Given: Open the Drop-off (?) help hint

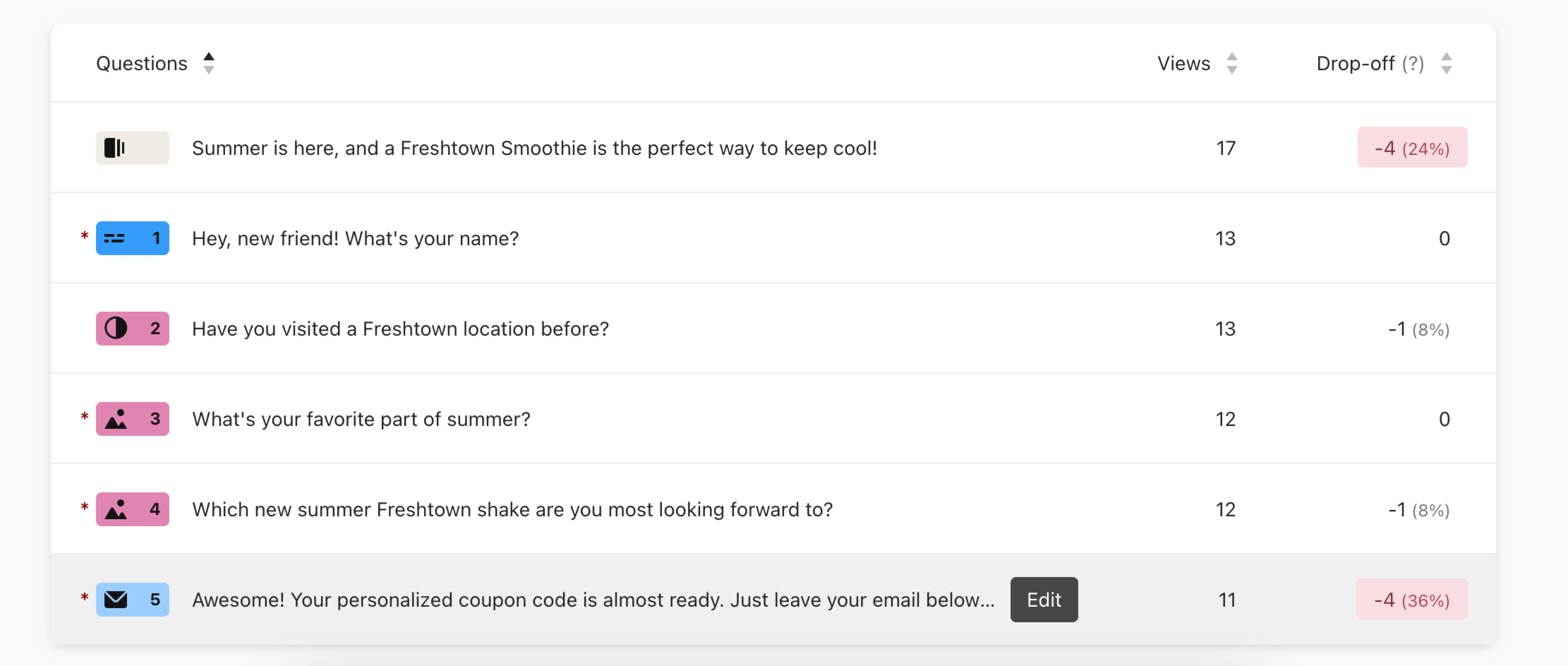Looking at the screenshot, I should tap(1412, 63).
